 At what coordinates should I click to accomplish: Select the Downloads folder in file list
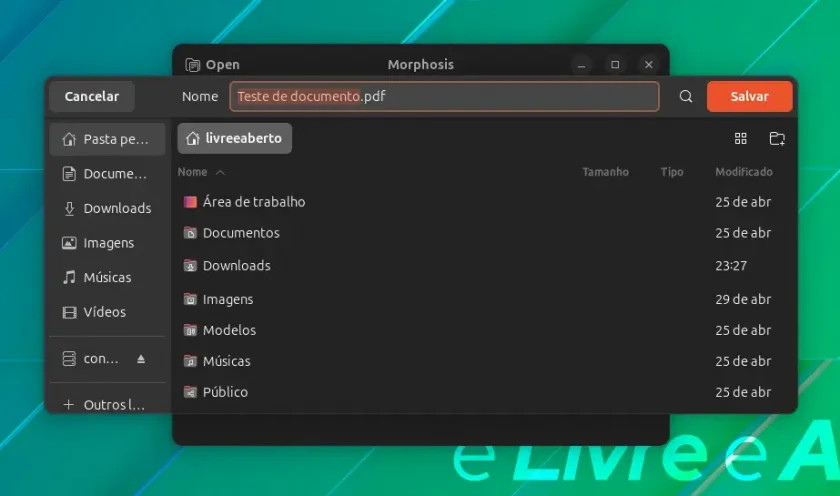(x=484, y=266)
